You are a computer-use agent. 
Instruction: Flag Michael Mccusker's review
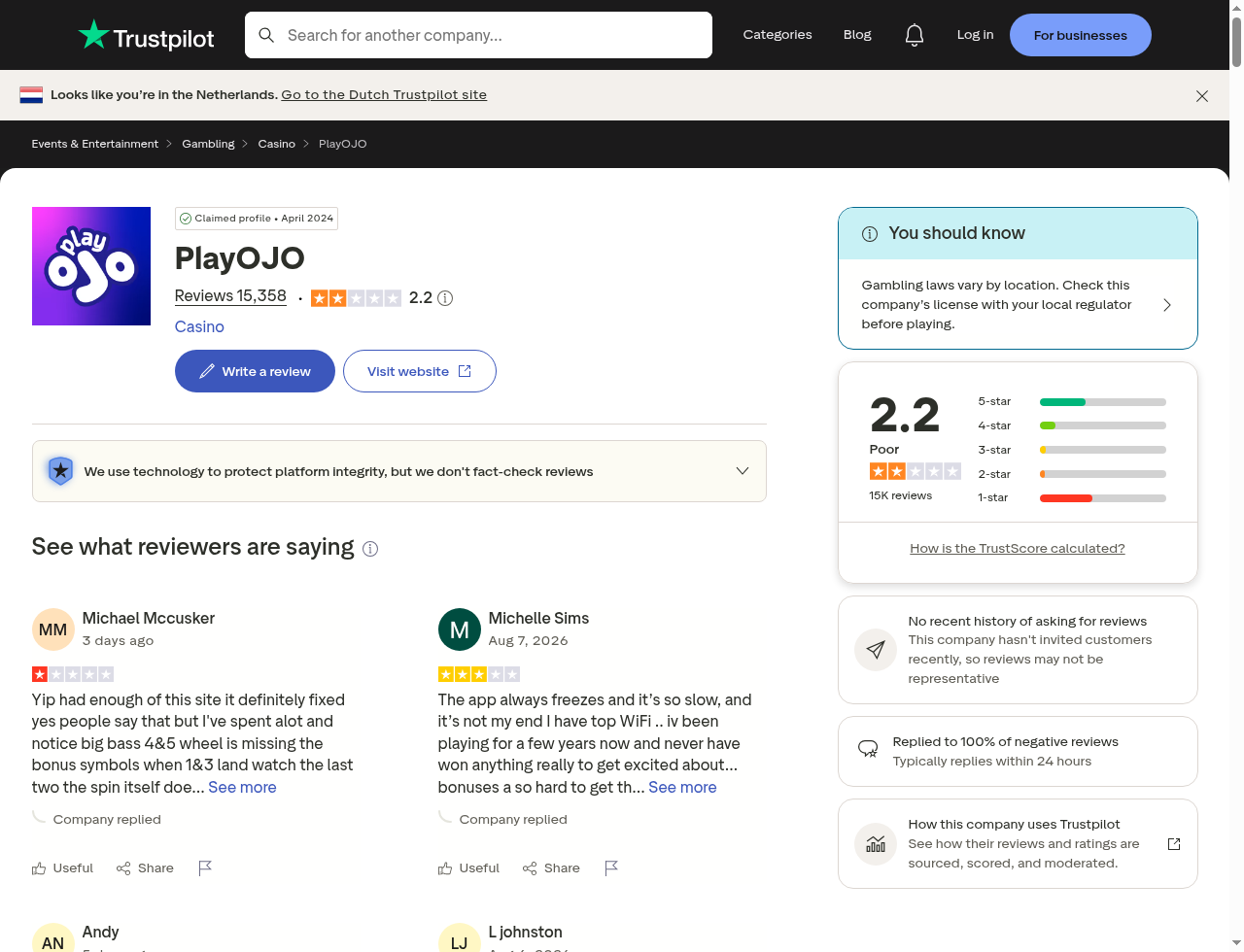pyautogui.click(x=205, y=868)
